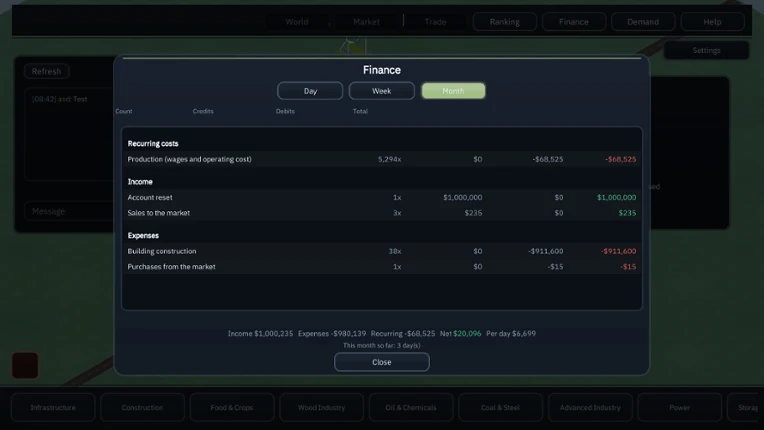
Task: Click the Refresh button in chat panel
Action: 46,71
